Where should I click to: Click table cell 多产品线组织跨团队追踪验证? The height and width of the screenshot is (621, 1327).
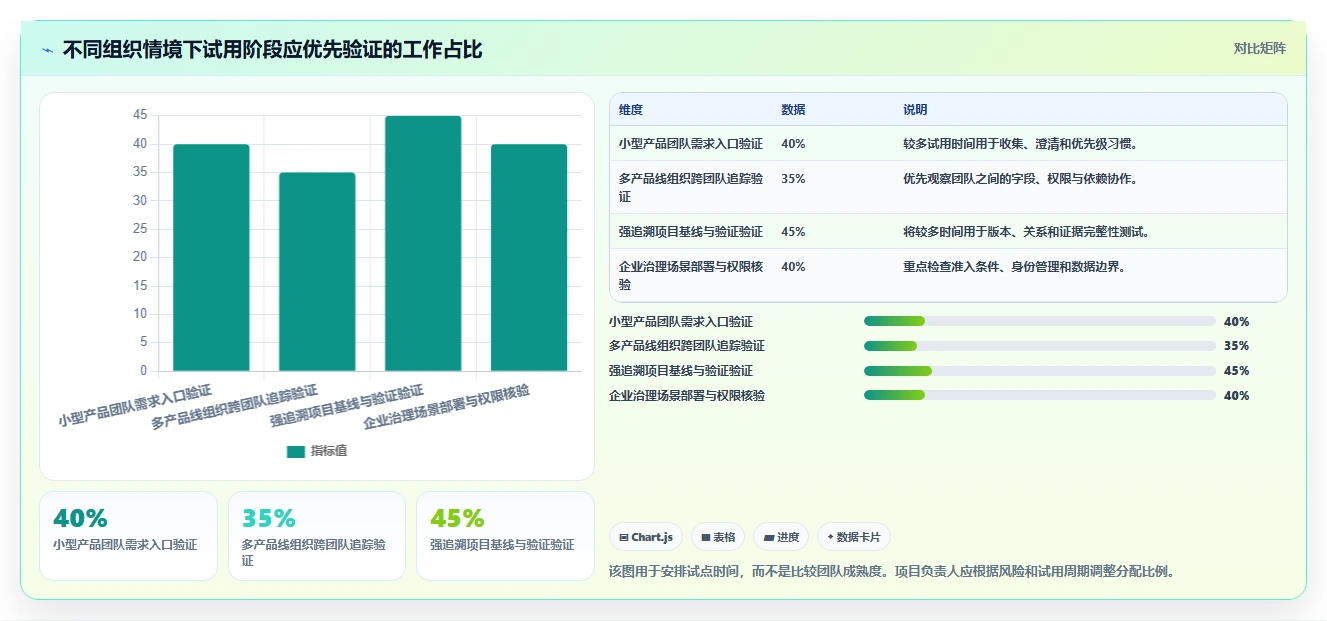point(691,187)
